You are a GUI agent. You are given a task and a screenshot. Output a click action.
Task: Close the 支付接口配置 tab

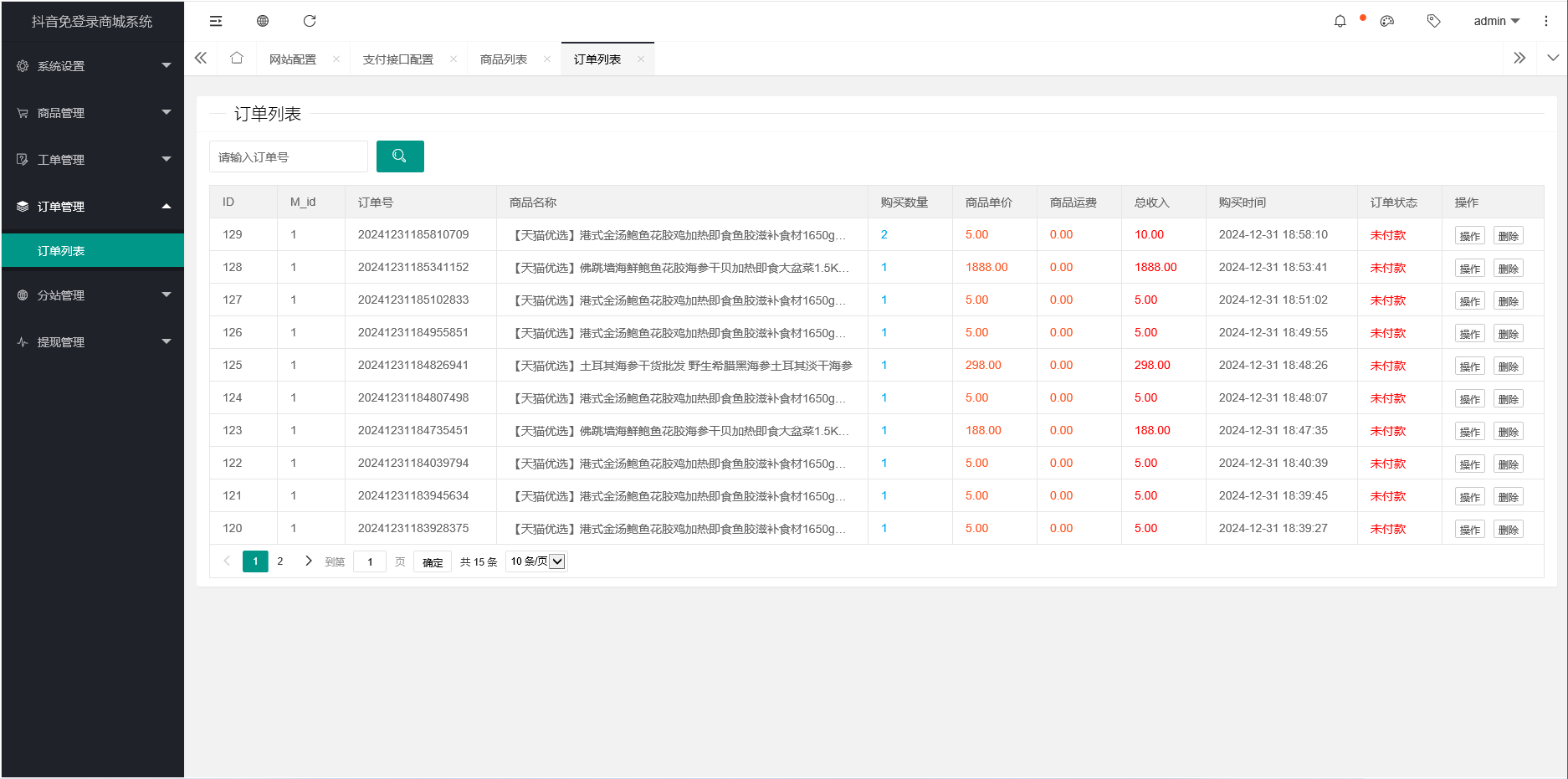(453, 59)
